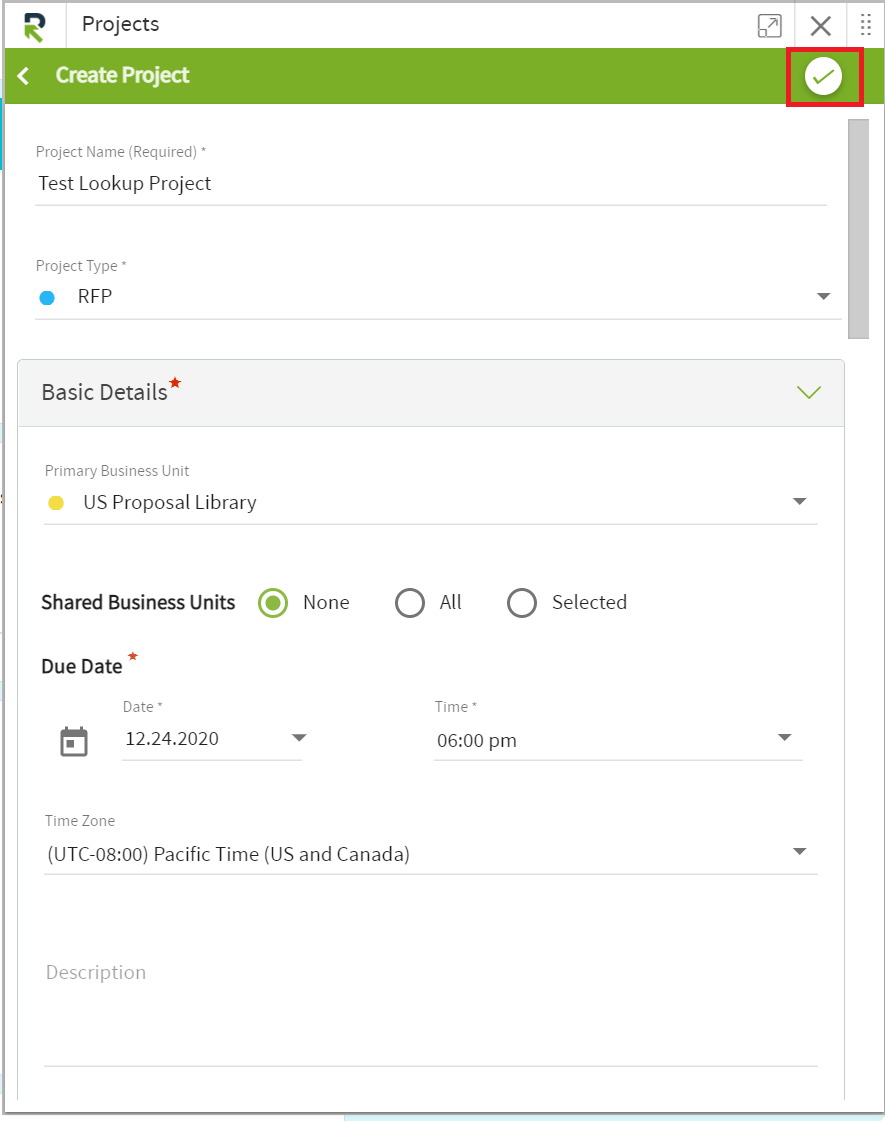Open the calendar icon beside Due Date

(74, 741)
